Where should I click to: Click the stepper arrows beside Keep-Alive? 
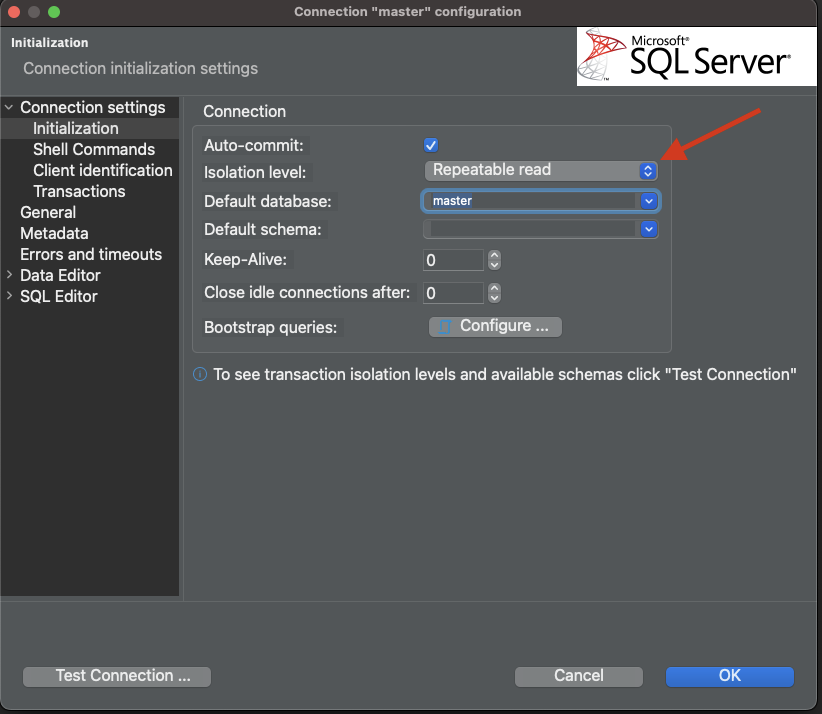tap(493, 261)
